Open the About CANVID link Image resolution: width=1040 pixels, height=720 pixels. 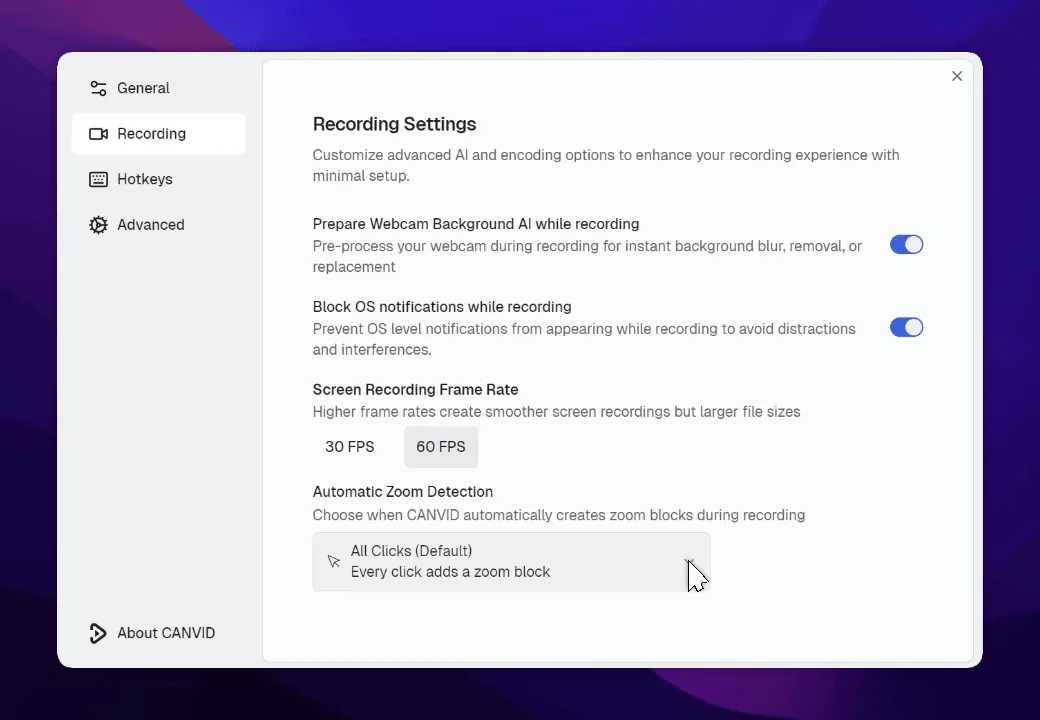[166, 633]
